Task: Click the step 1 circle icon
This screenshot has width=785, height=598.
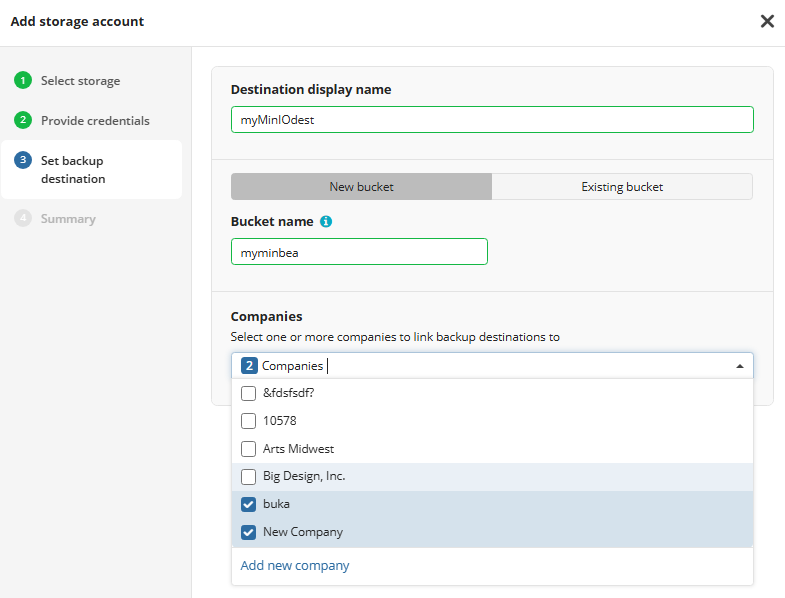Action: click(x=23, y=81)
